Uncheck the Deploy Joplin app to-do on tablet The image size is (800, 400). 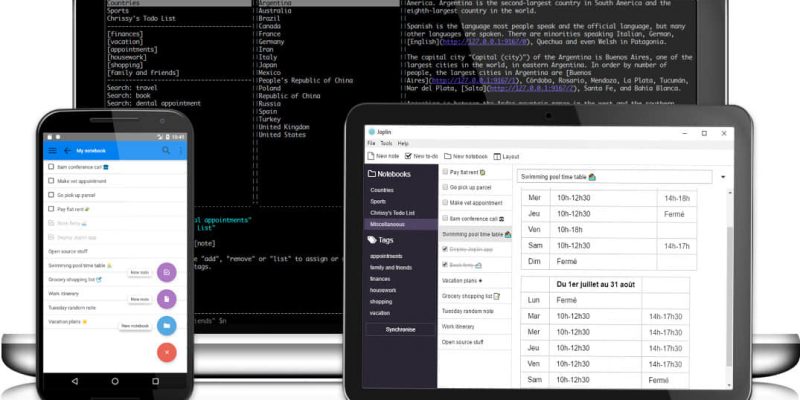click(x=445, y=249)
